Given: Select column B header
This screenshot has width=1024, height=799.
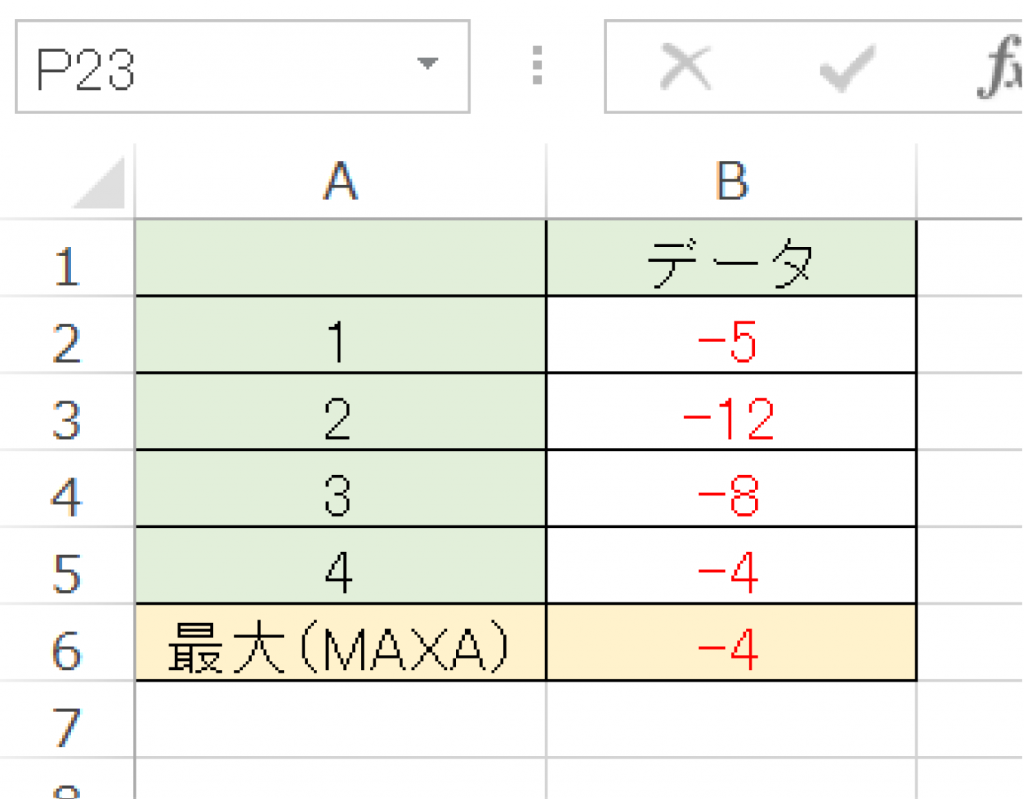Looking at the screenshot, I should point(731,180).
